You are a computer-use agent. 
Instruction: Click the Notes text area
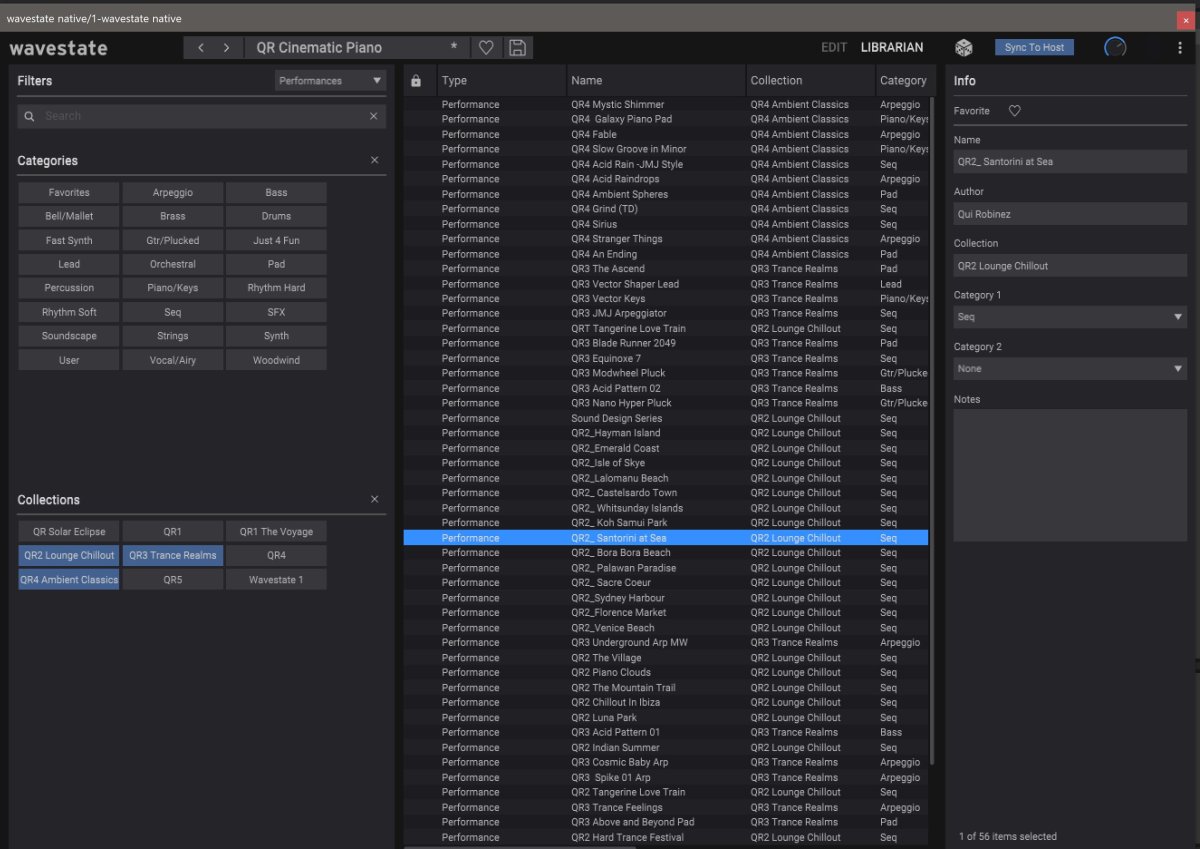(1070, 475)
